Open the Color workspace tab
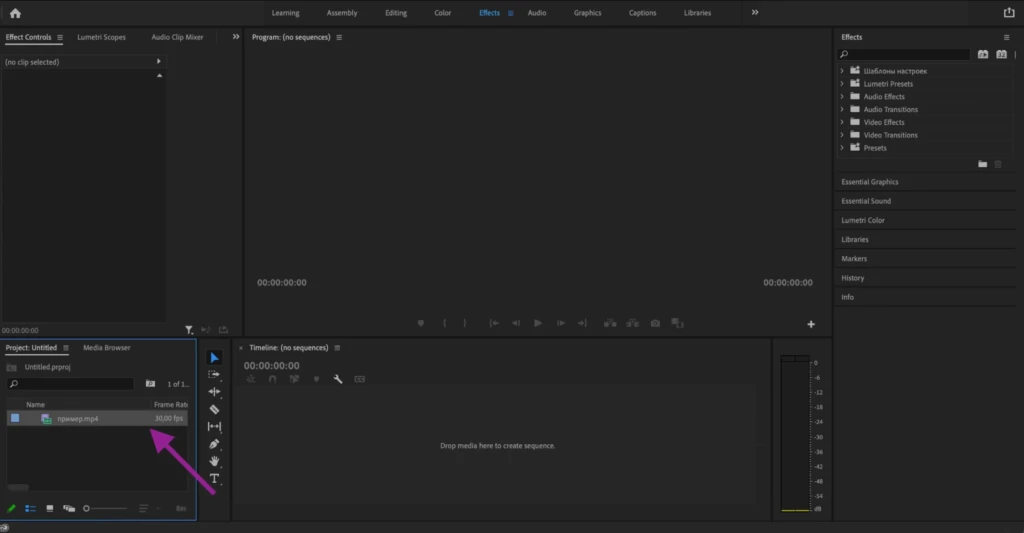This screenshot has height=533, width=1024. 443,13
